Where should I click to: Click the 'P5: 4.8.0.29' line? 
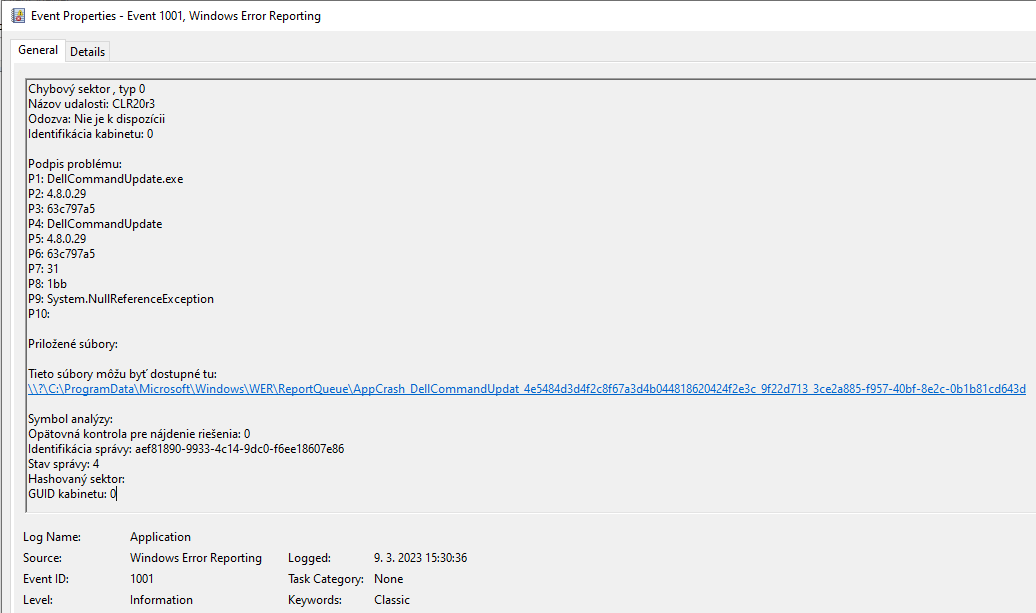57,239
